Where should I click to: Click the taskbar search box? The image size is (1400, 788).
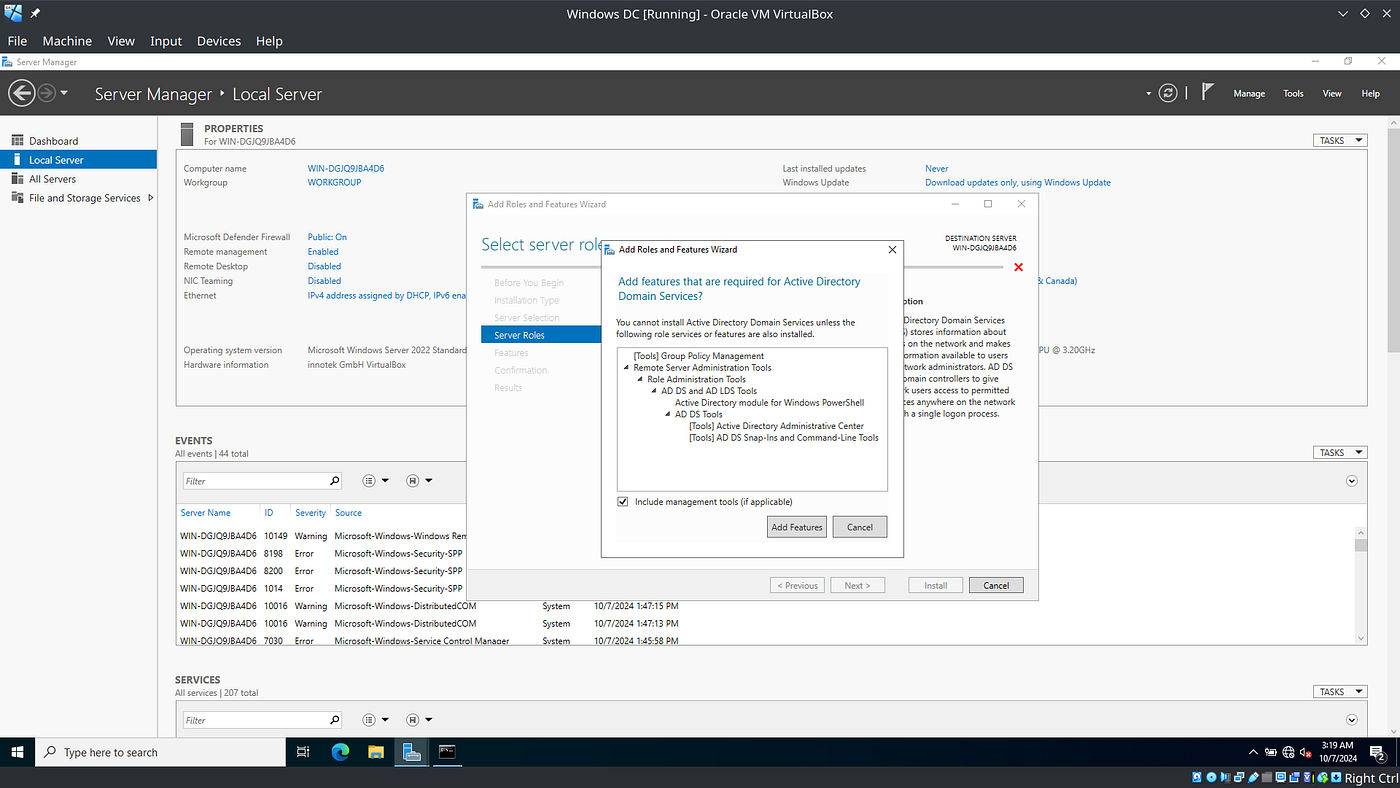[x=161, y=752]
